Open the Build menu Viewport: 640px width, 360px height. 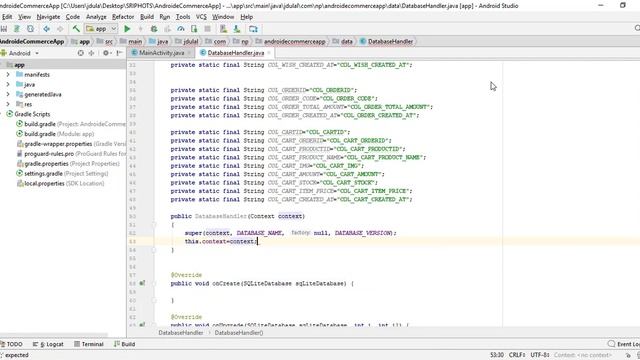(147, 17)
